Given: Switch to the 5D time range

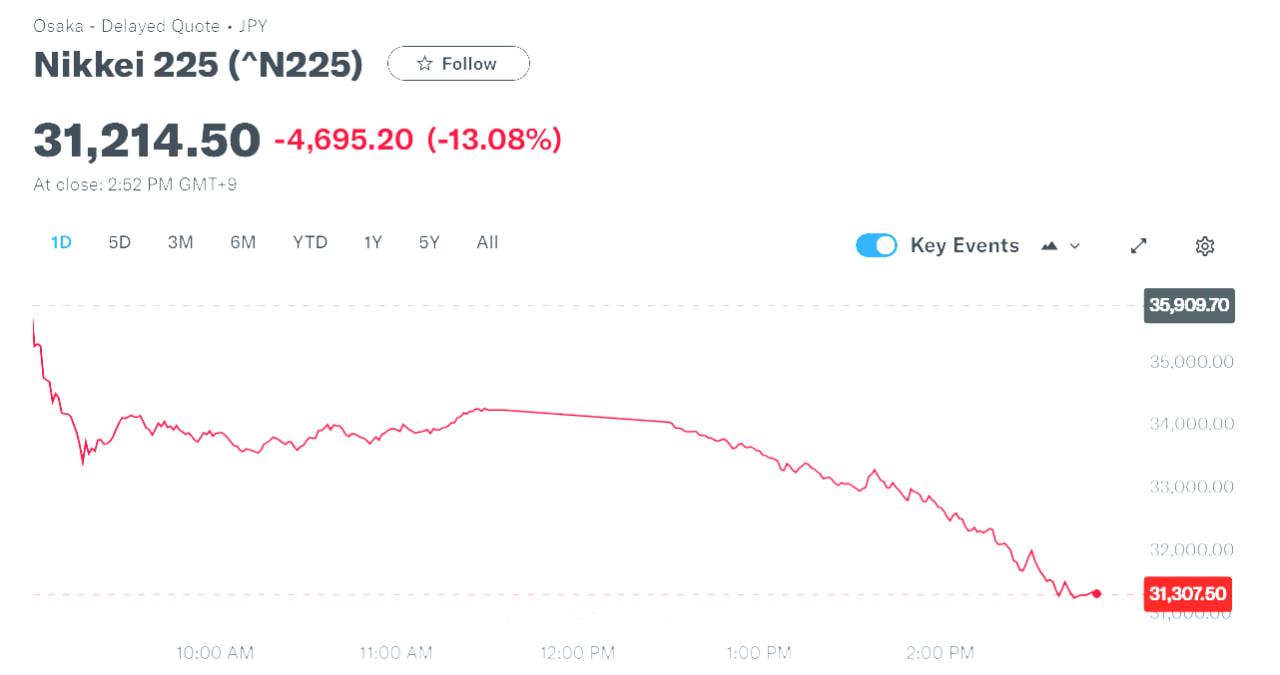Looking at the screenshot, I should pyautogui.click(x=120, y=242).
